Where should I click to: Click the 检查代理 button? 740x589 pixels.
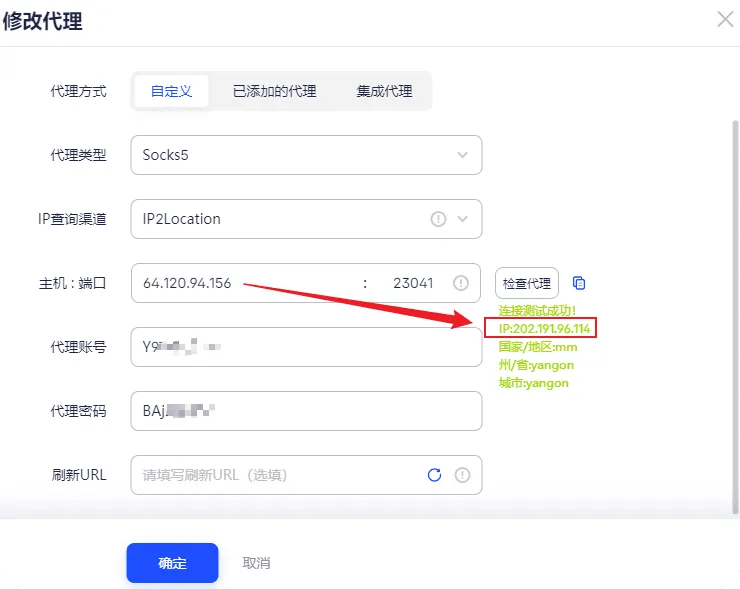(x=527, y=283)
